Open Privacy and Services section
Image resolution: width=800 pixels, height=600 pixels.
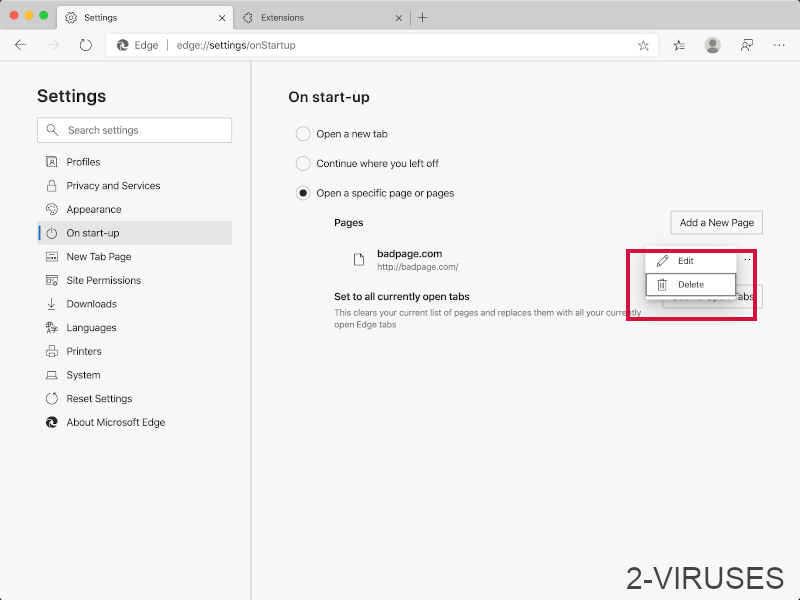point(134,186)
